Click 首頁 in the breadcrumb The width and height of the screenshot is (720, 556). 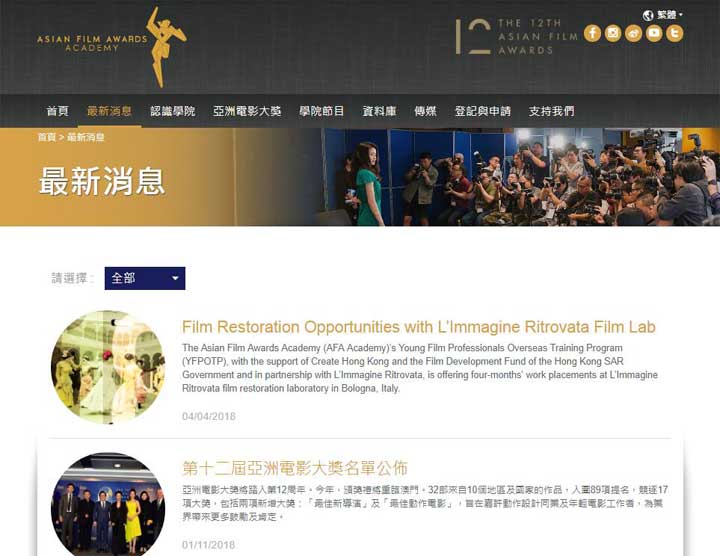click(47, 137)
